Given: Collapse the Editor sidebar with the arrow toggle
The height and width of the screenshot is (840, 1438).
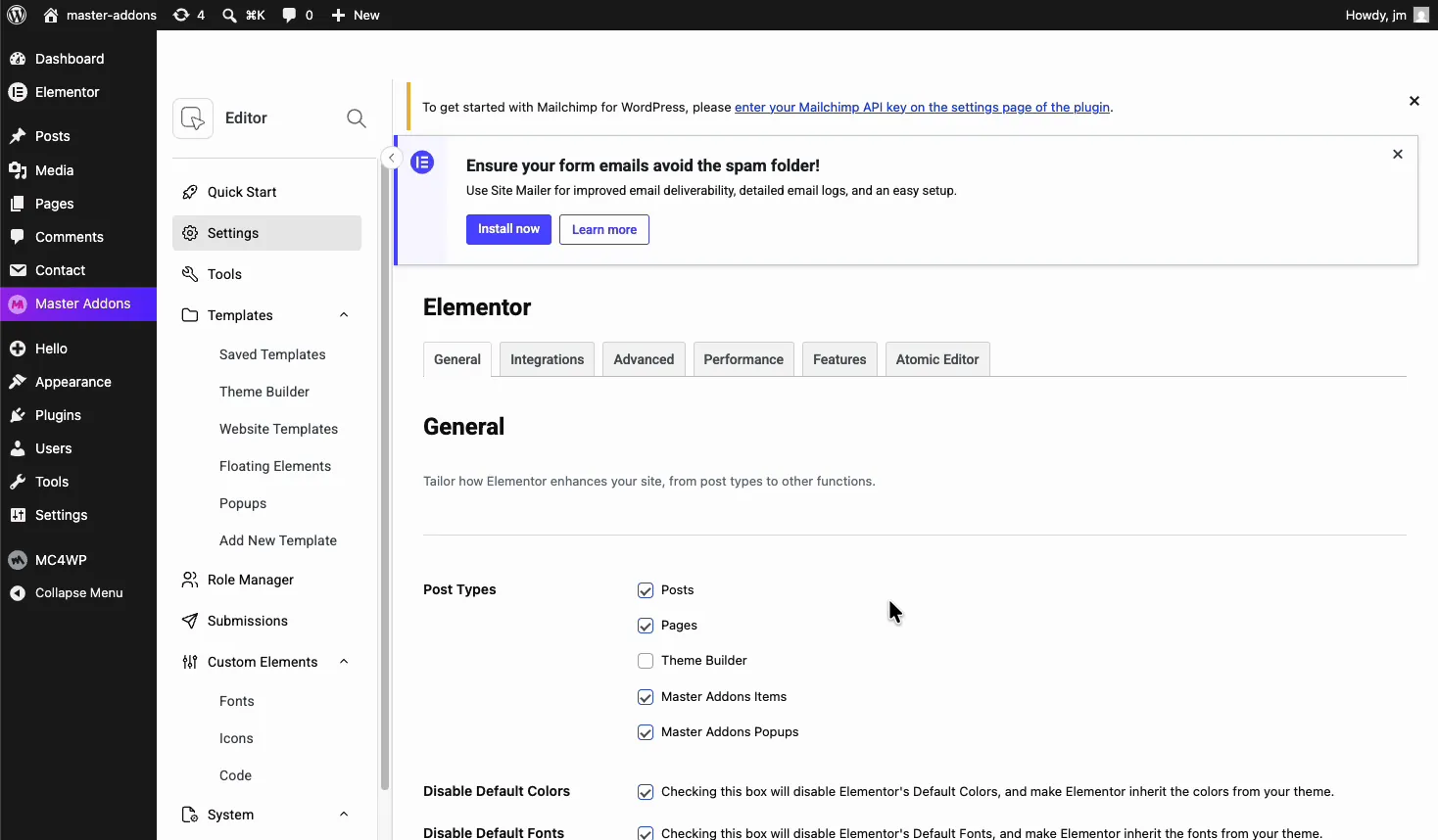Looking at the screenshot, I should (x=391, y=158).
